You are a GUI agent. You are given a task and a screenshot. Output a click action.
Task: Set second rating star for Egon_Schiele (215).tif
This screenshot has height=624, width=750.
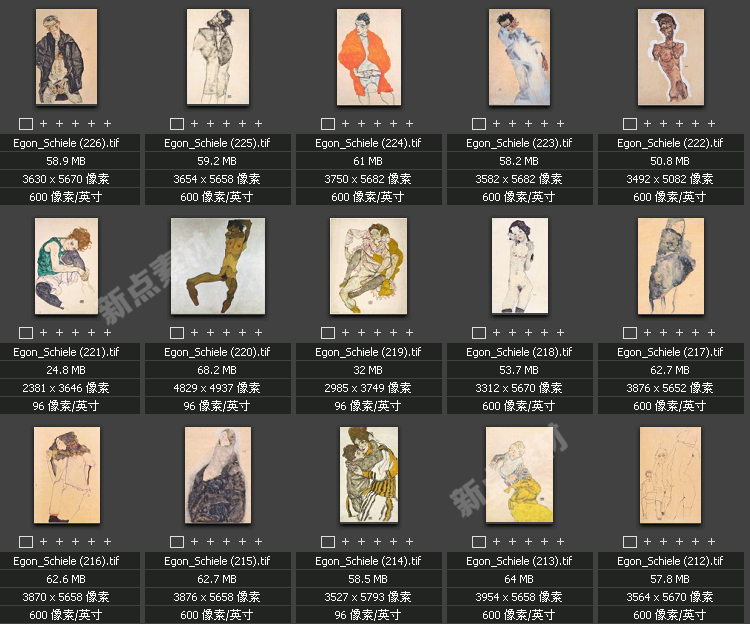tap(210, 541)
